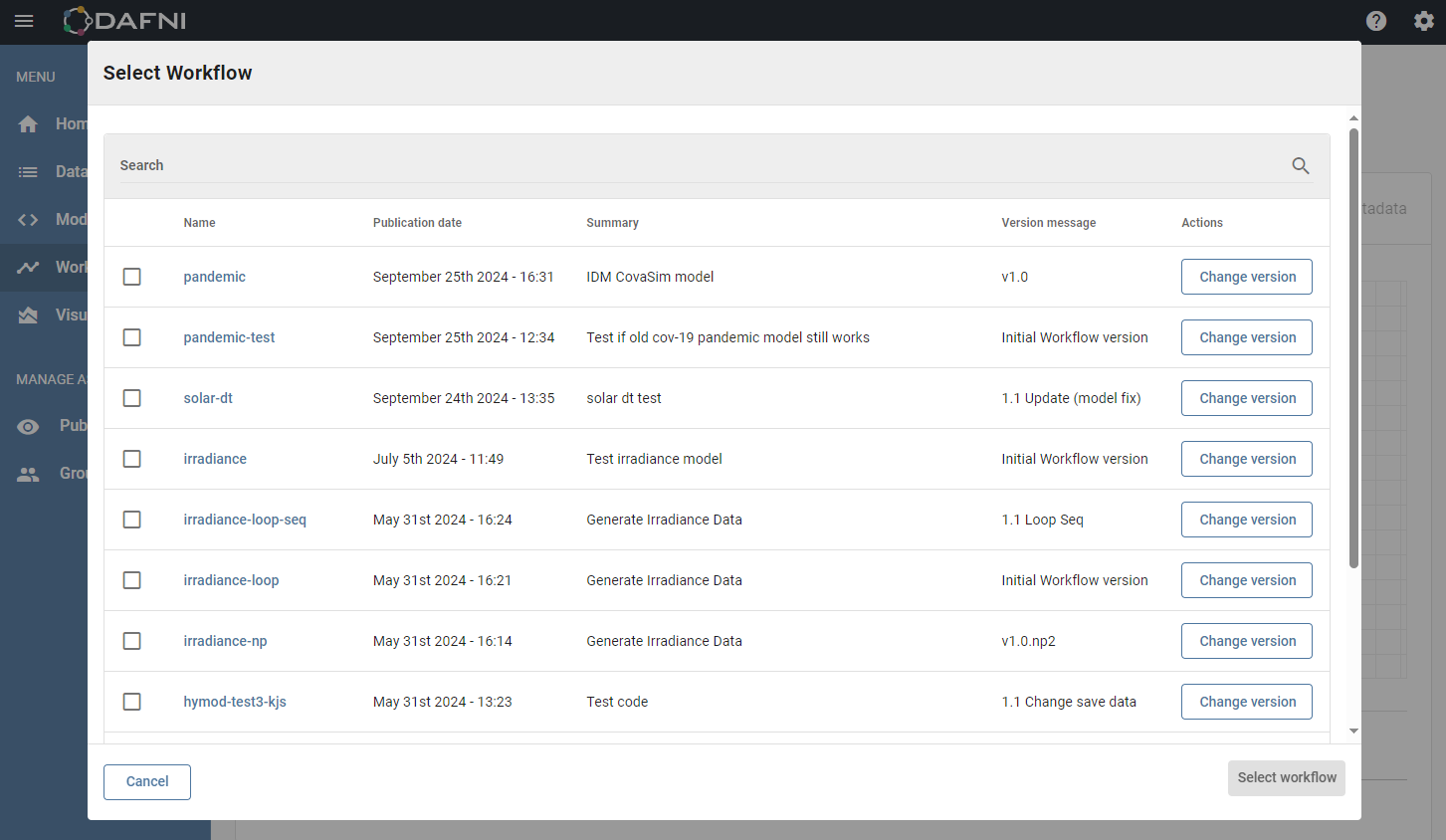The width and height of the screenshot is (1446, 840).
Task: Select the Workflows chart icon in sidebar
Action: click(x=28, y=267)
